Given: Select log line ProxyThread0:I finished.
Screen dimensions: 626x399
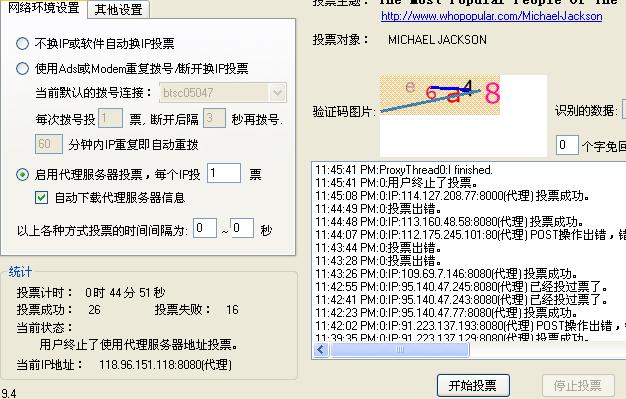Looking at the screenshot, I should click(x=404, y=170).
